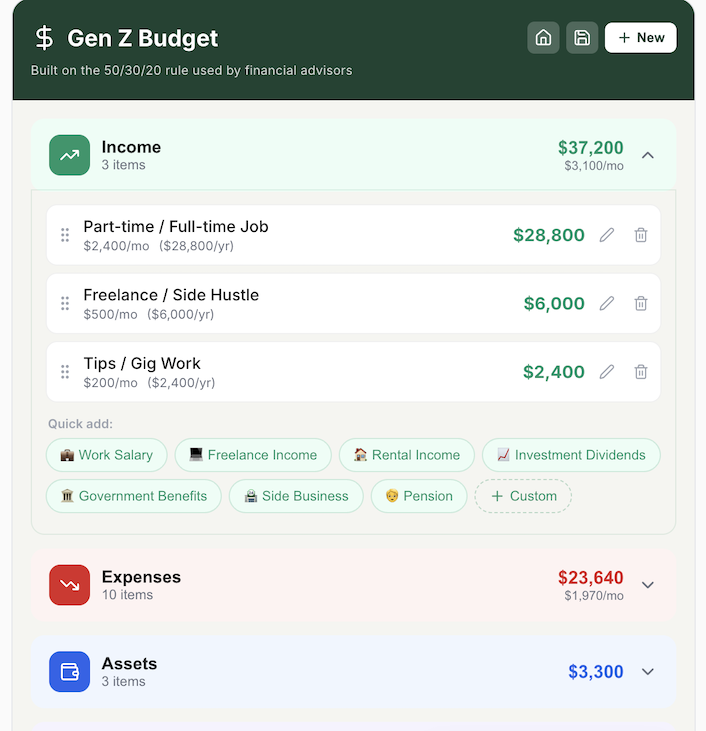
Task: Create a new budget with New button
Action: tap(641, 38)
